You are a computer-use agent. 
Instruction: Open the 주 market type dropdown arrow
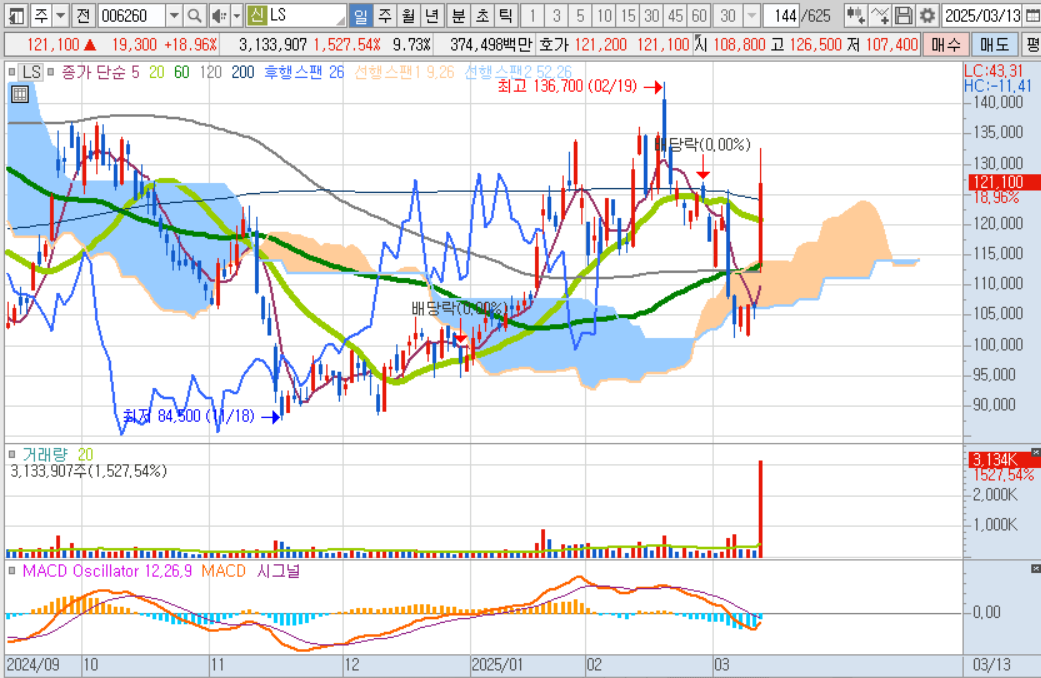tap(60, 15)
